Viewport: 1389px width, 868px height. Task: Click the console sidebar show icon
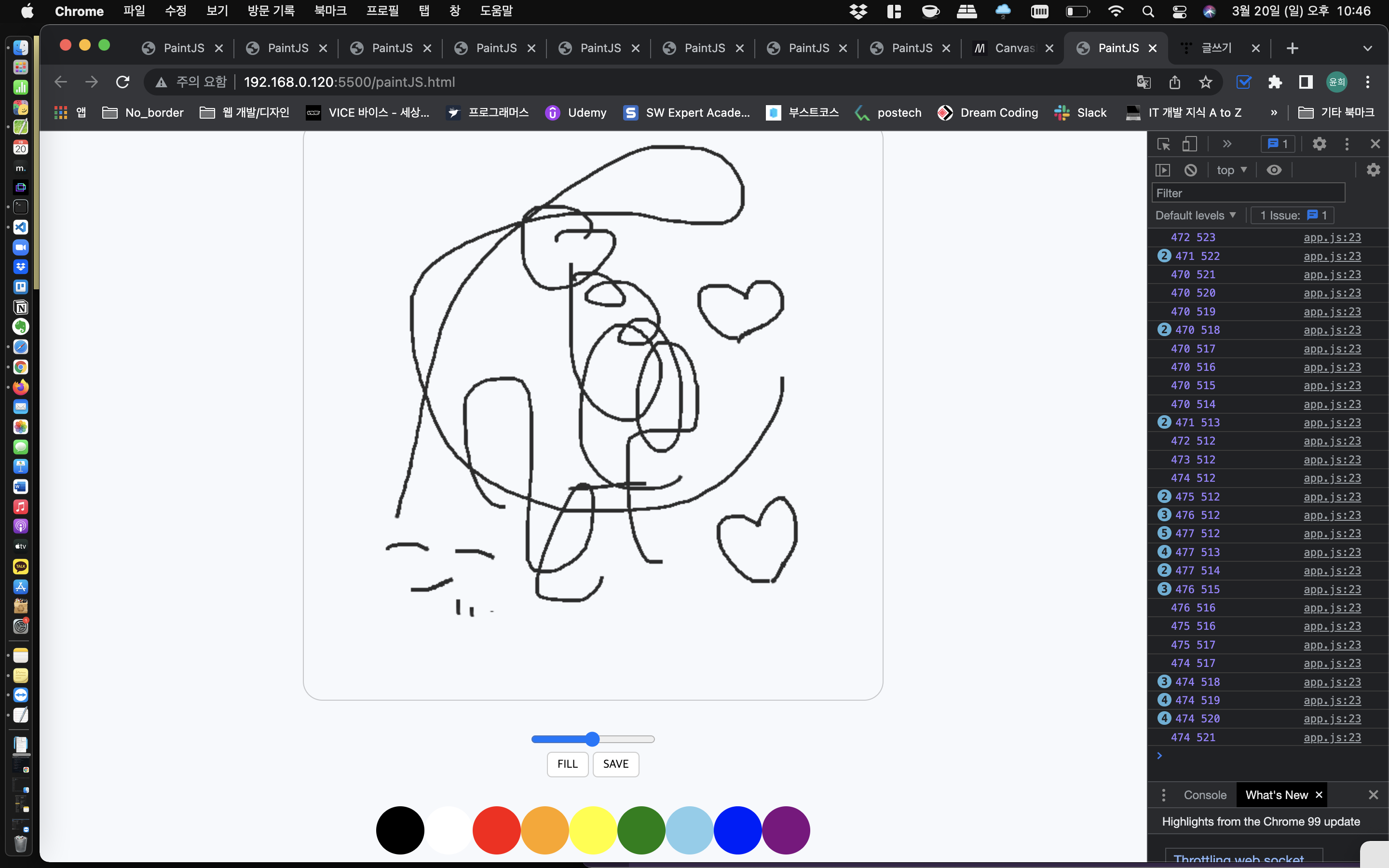[x=1162, y=170]
